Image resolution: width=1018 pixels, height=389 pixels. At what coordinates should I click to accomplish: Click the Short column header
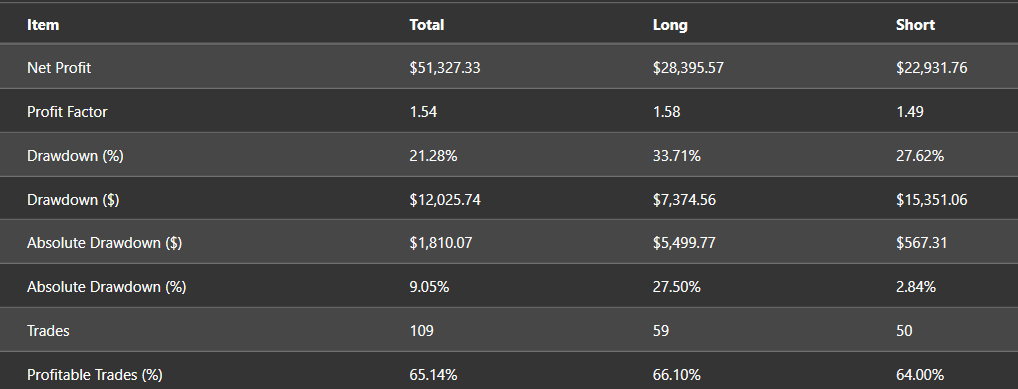tap(915, 25)
